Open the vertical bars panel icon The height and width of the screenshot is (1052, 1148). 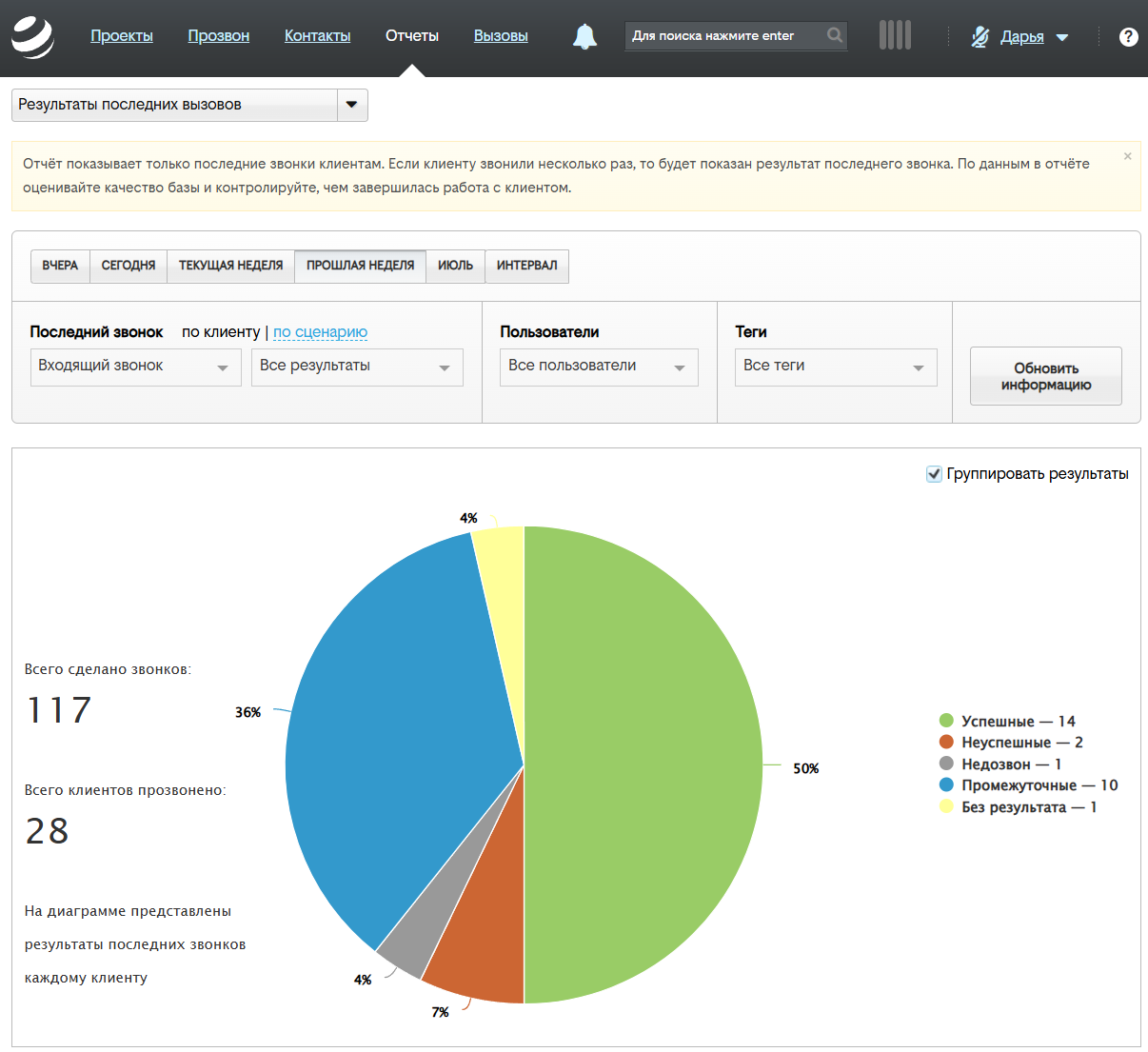(x=894, y=35)
